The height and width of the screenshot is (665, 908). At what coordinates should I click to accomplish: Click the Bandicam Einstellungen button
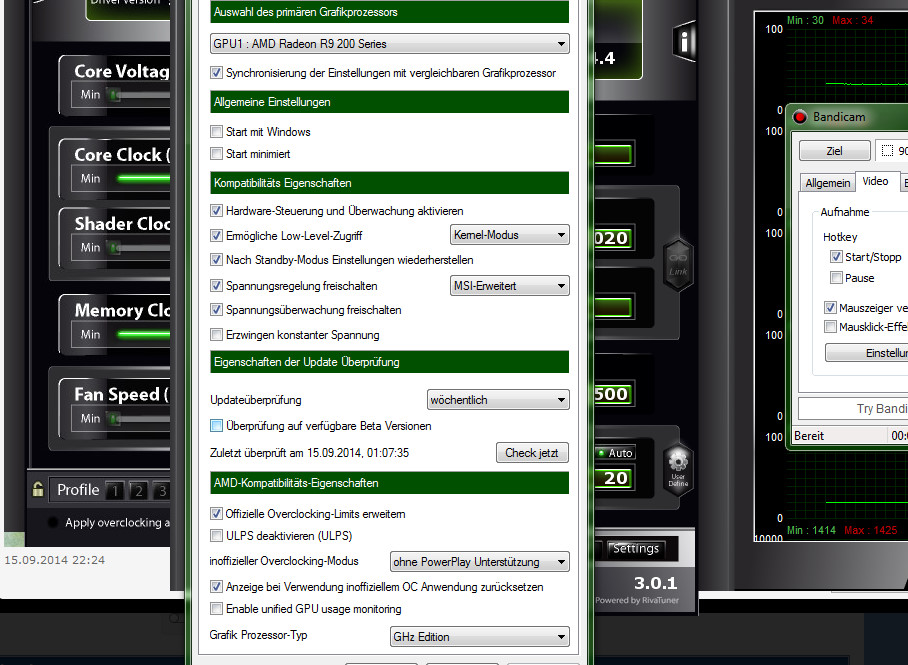click(x=866, y=353)
